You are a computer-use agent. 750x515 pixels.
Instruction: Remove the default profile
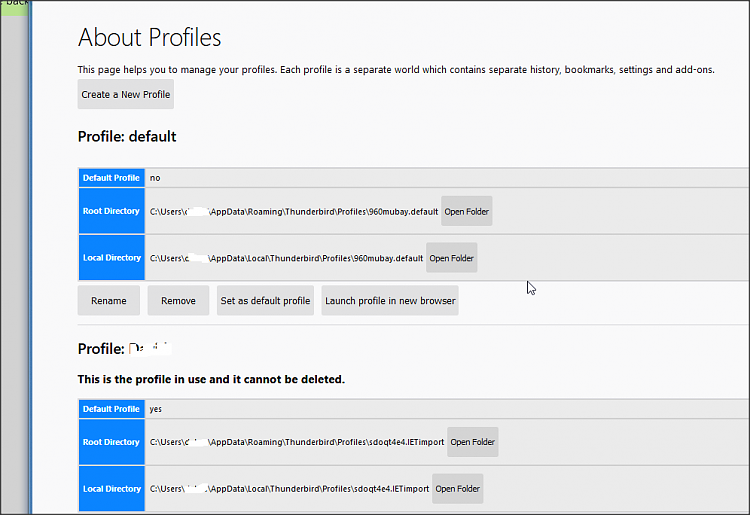[x=178, y=301]
